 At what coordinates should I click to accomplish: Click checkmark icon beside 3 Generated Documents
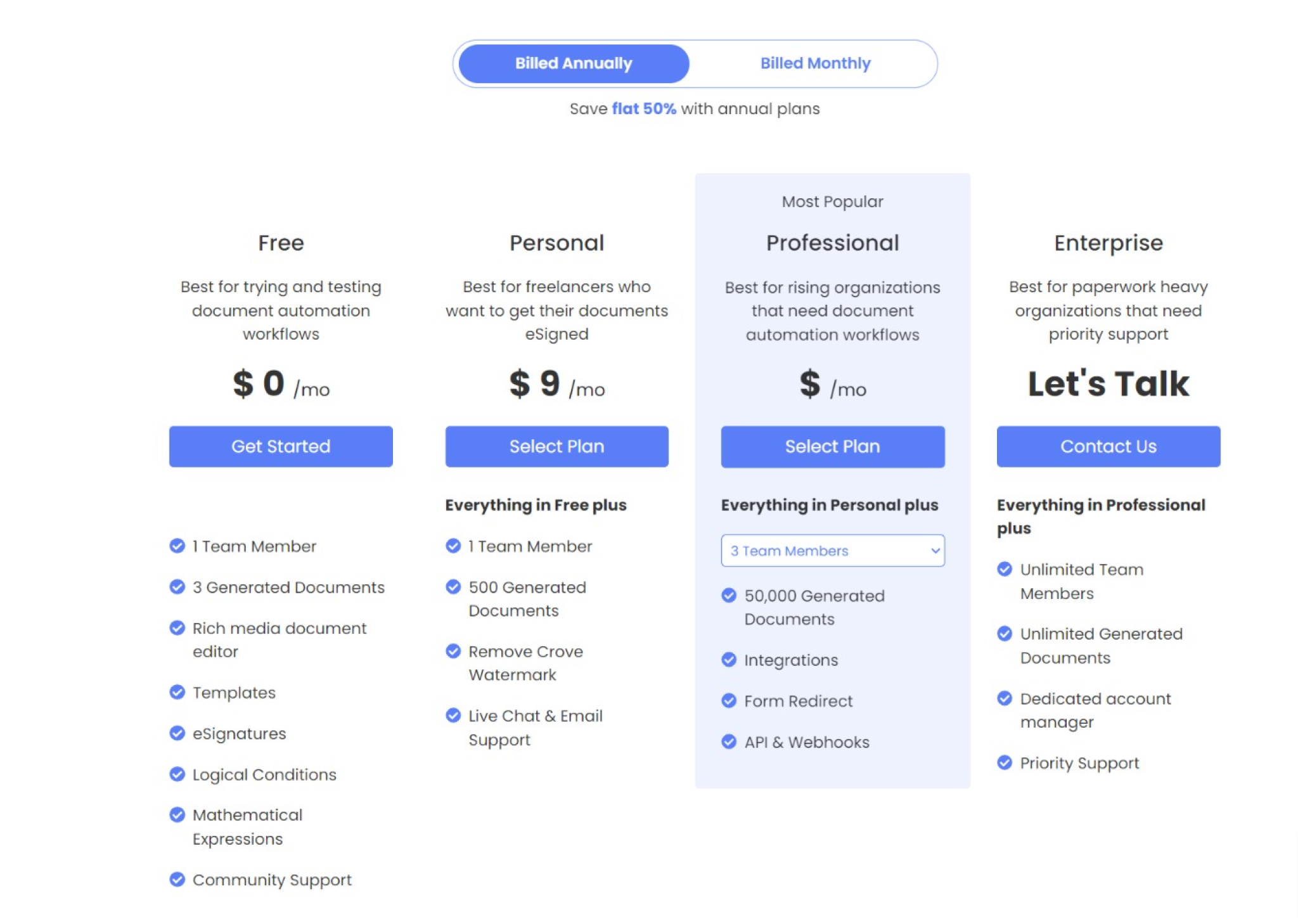(177, 587)
